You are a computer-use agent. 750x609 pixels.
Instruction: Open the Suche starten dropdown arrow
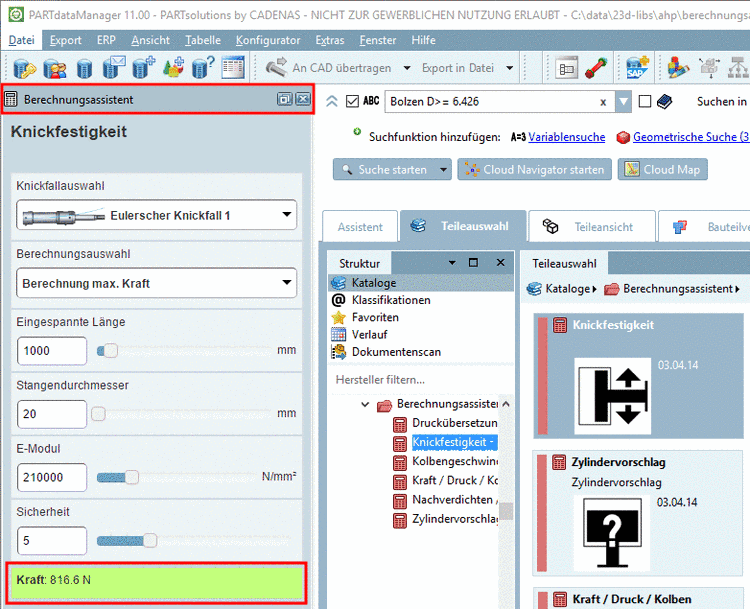pyautogui.click(x=443, y=169)
